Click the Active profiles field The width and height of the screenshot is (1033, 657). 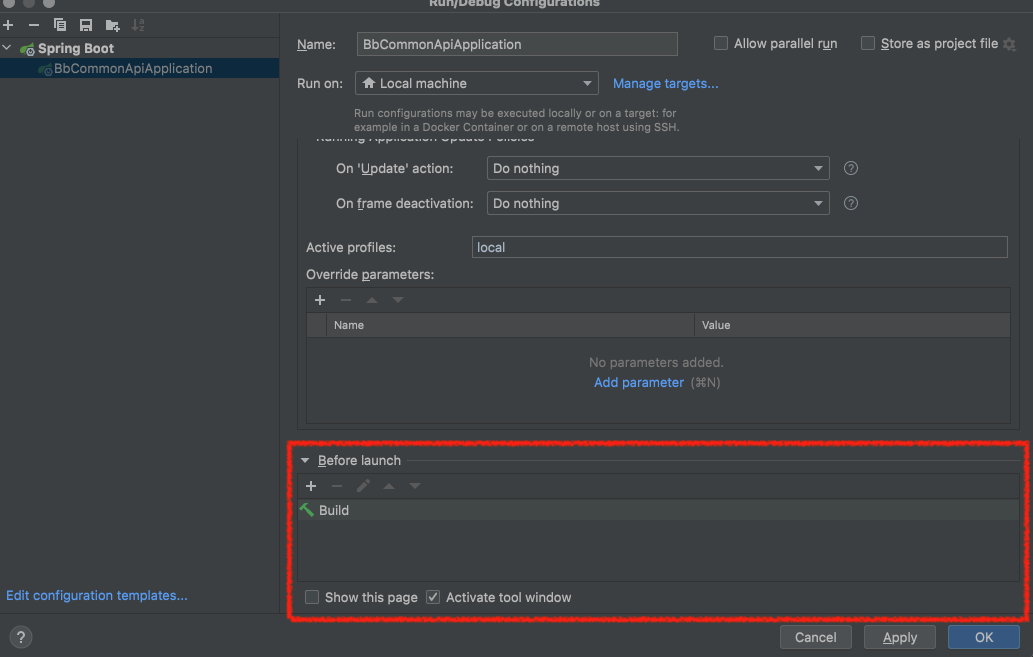coord(740,248)
